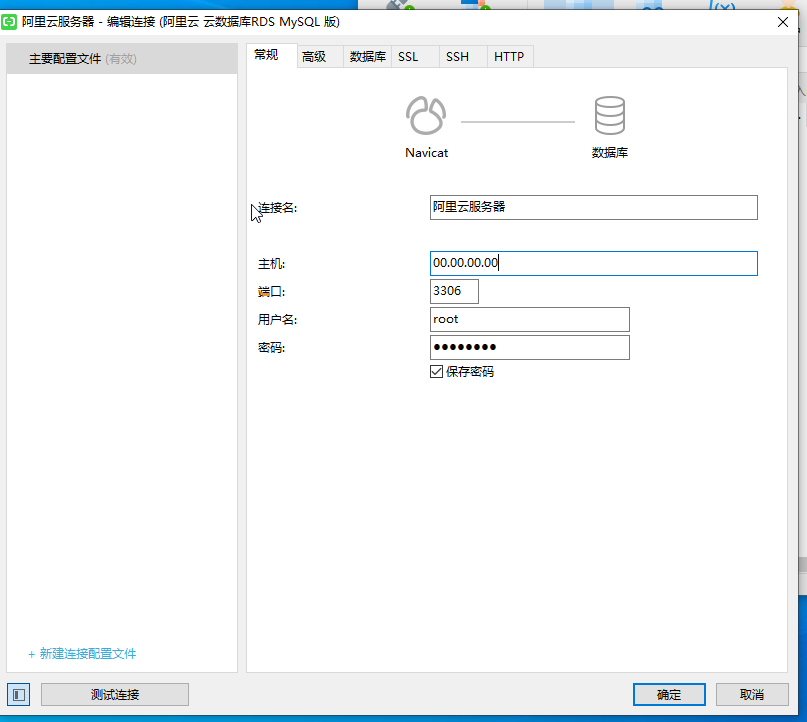Image resolution: width=807 pixels, height=722 pixels.
Task: Switch to the 常规 tab
Action: 272,55
